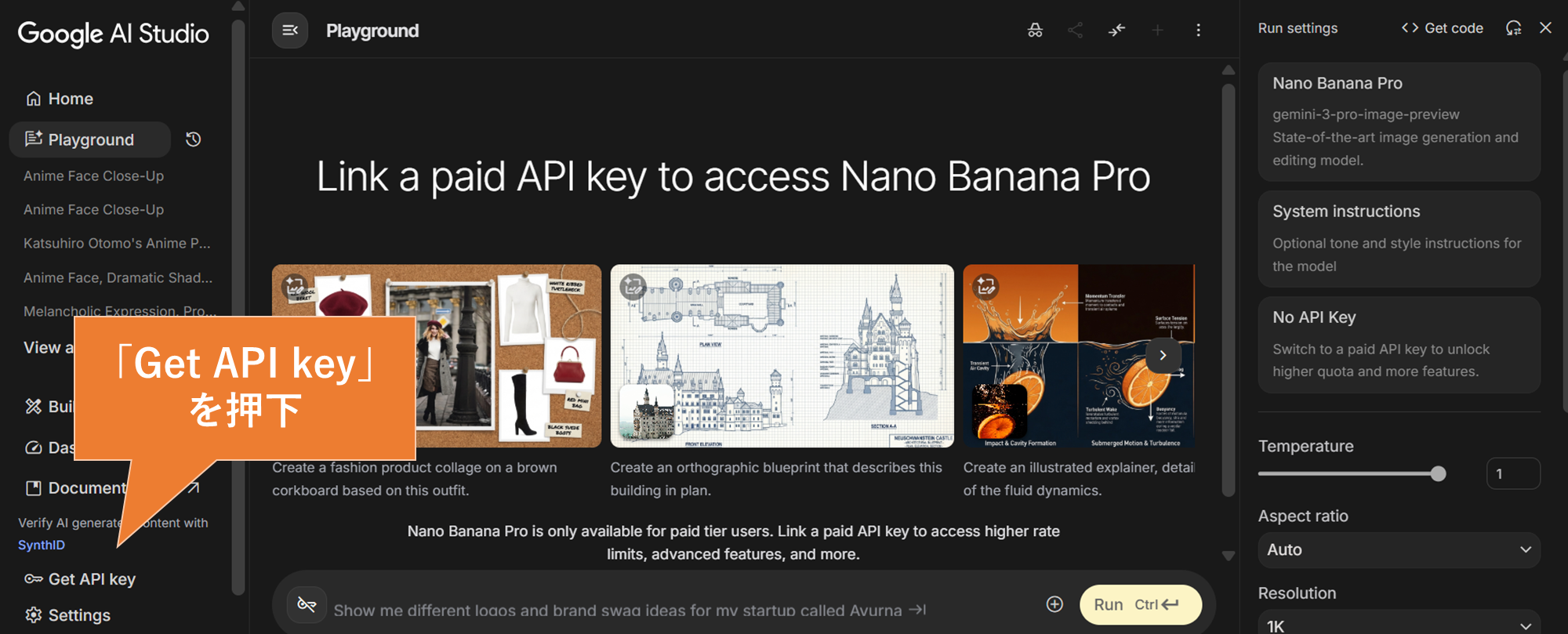
Task: Follow the SynthID link
Action: pos(42,545)
